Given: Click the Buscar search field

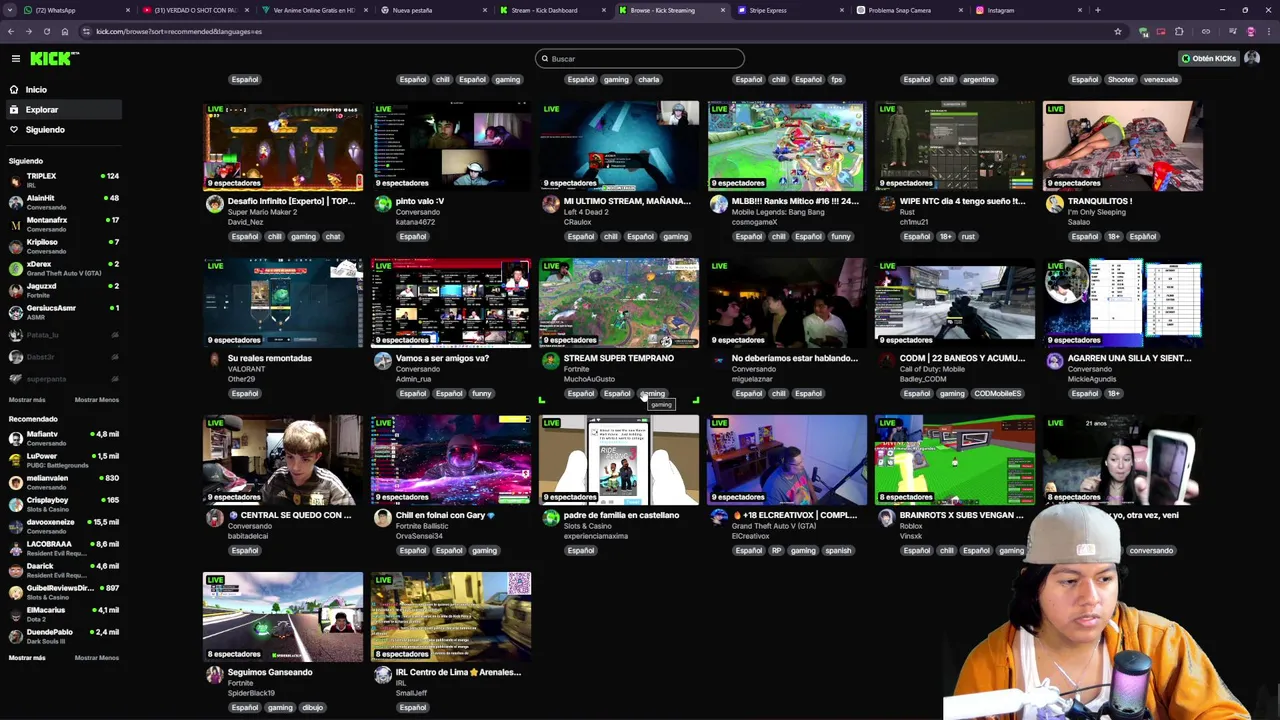Looking at the screenshot, I should [640, 59].
